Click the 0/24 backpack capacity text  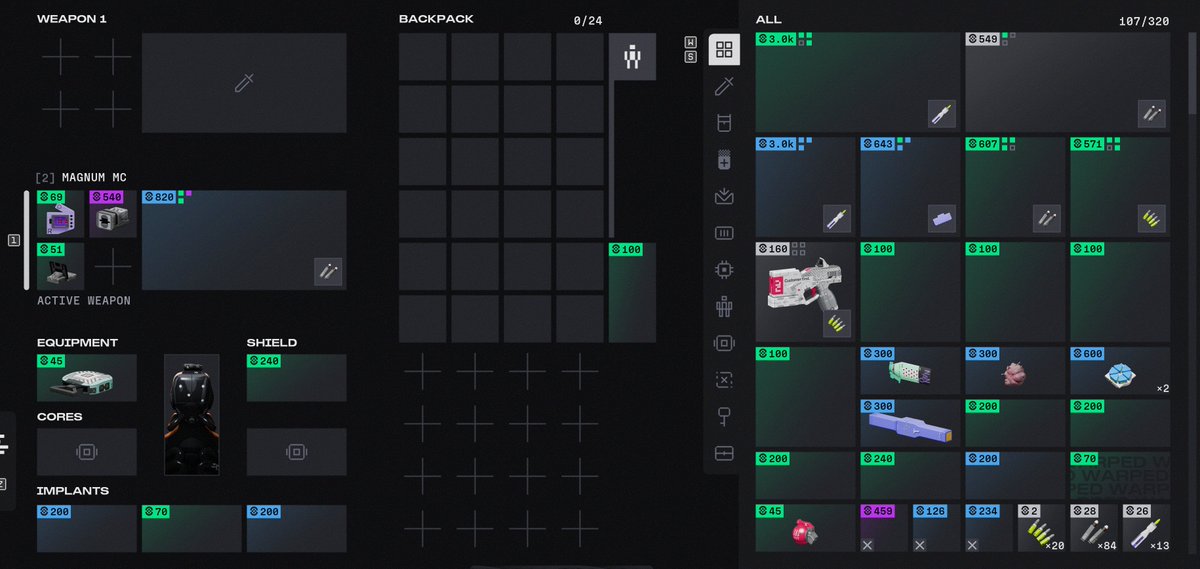[588, 21]
